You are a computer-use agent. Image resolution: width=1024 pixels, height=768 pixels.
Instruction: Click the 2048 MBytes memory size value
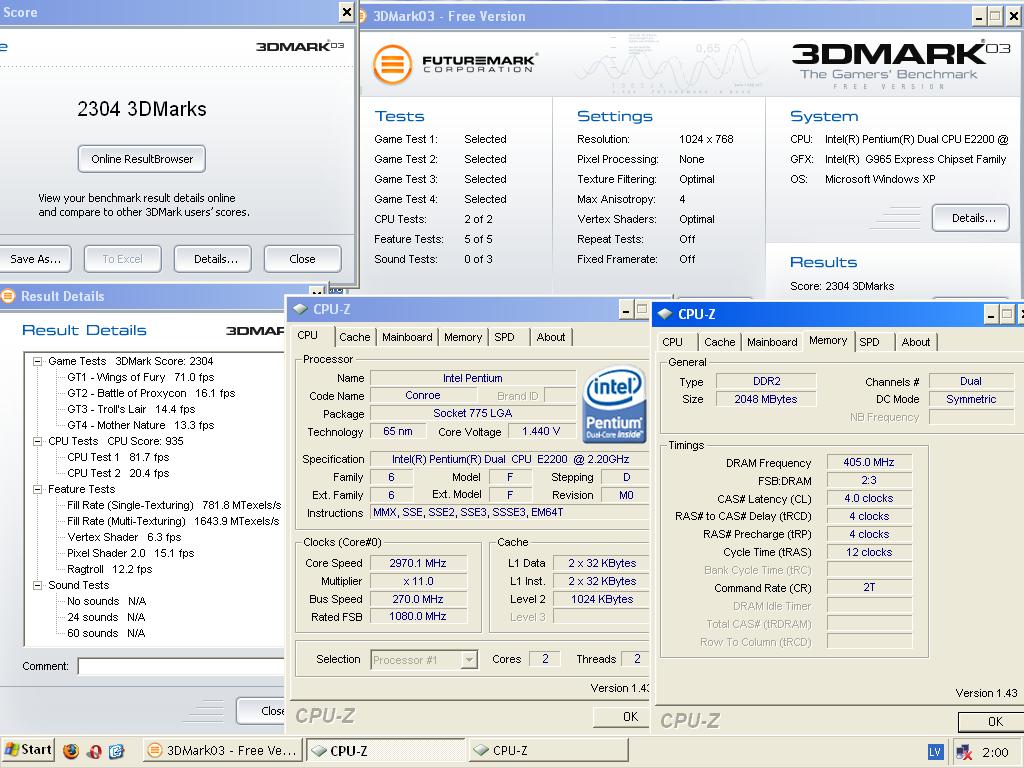click(x=766, y=399)
